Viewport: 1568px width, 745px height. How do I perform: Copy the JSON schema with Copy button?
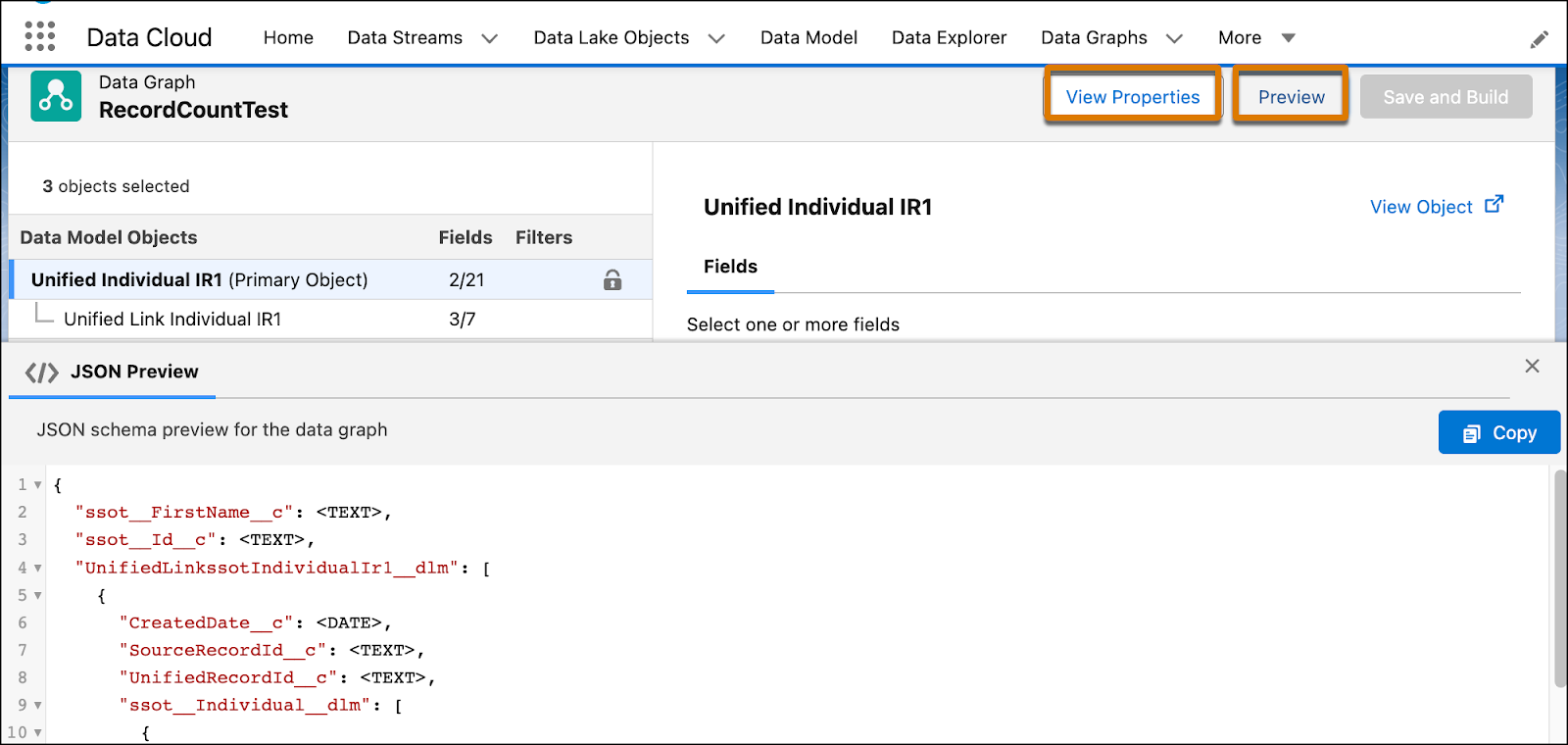tap(1498, 432)
